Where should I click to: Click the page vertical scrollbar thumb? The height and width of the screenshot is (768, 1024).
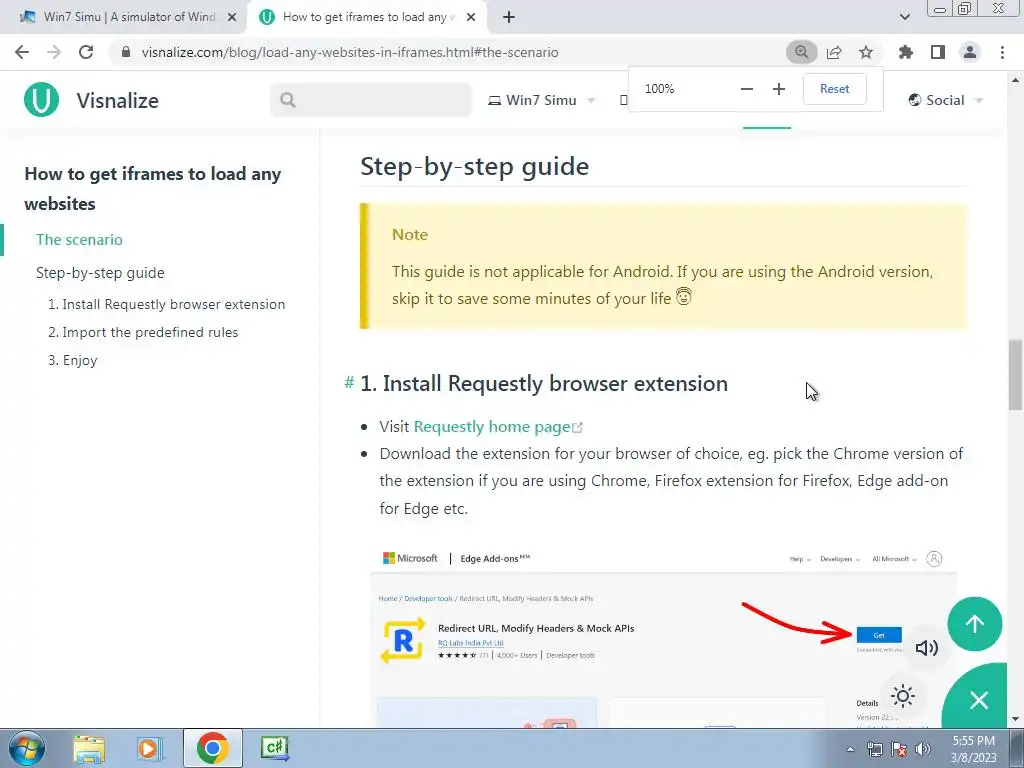click(x=1015, y=375)
